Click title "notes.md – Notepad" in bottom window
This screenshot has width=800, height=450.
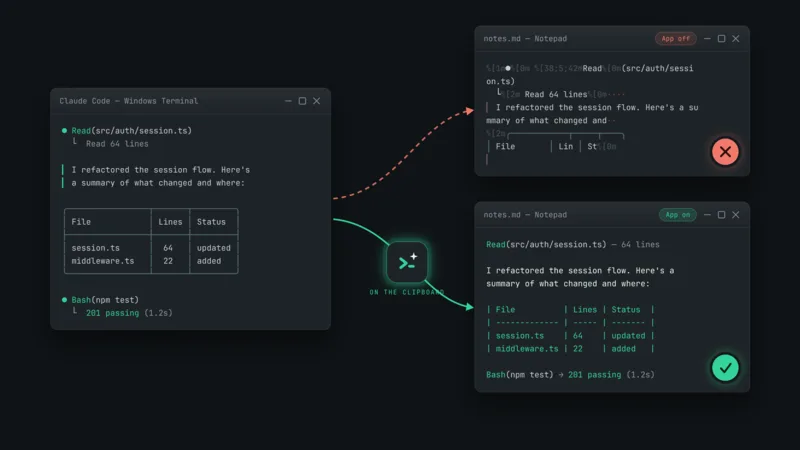[x=525, y=215]
